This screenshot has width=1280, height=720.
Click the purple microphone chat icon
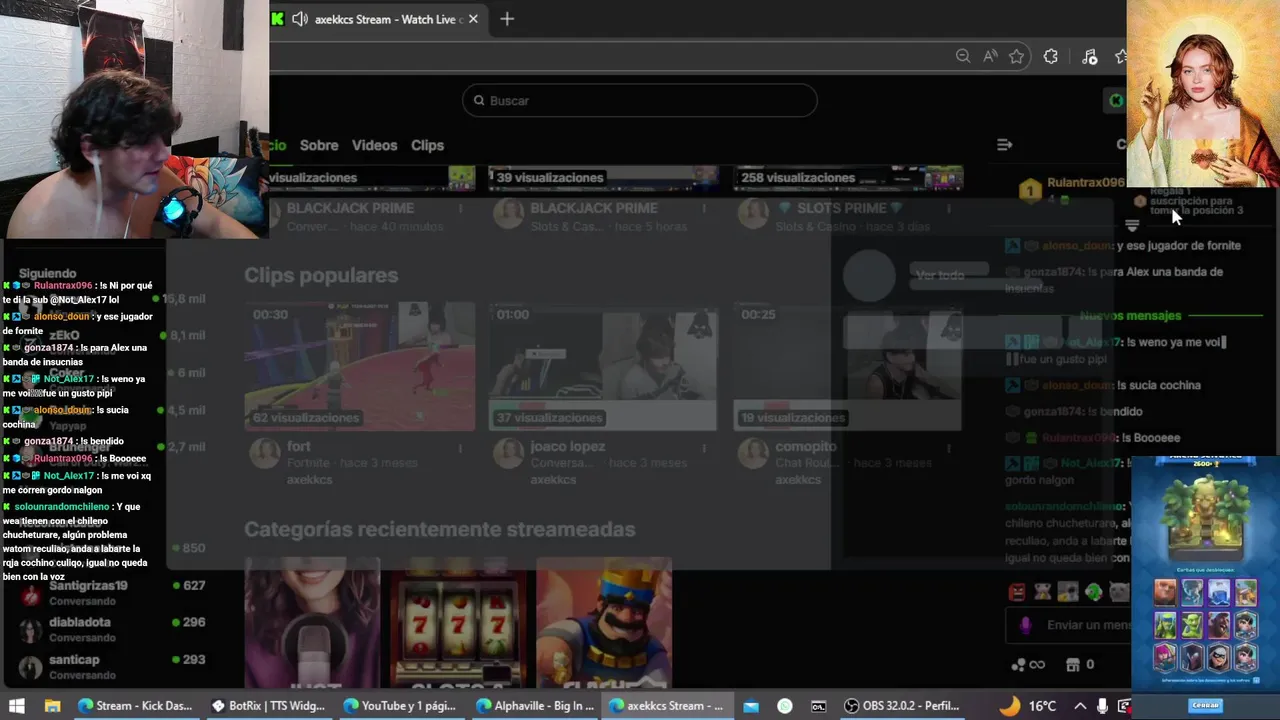[x=1026, y=625]
